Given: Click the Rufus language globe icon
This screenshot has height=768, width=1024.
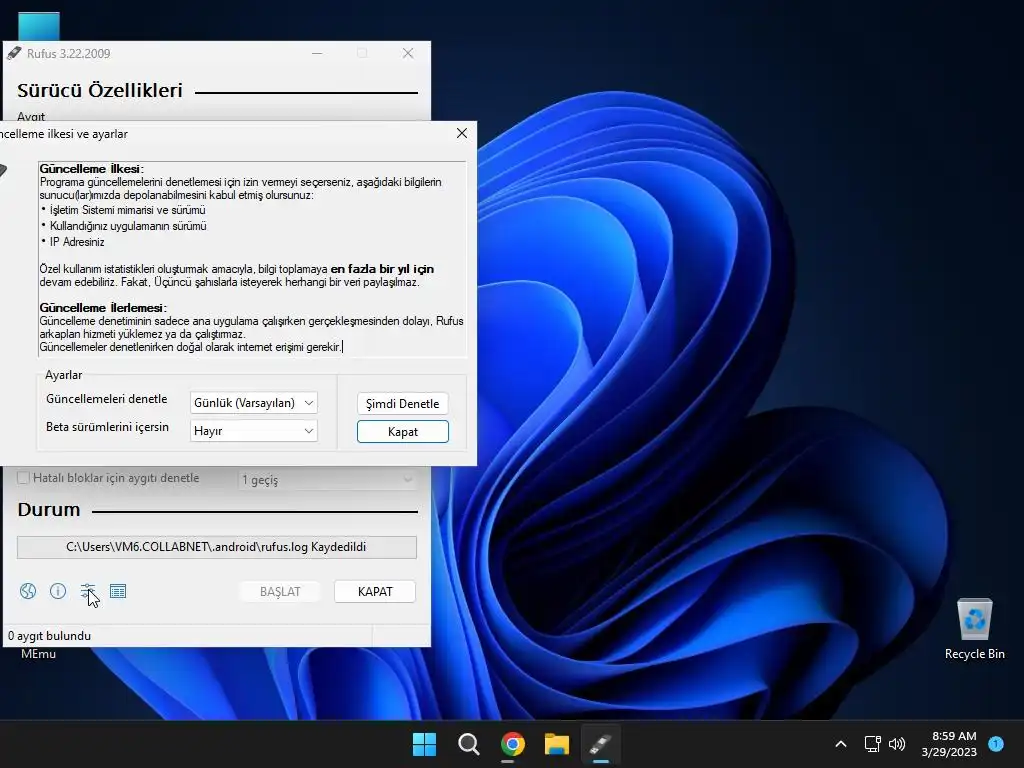Looking at the screenshot, I should pos(27,591).
